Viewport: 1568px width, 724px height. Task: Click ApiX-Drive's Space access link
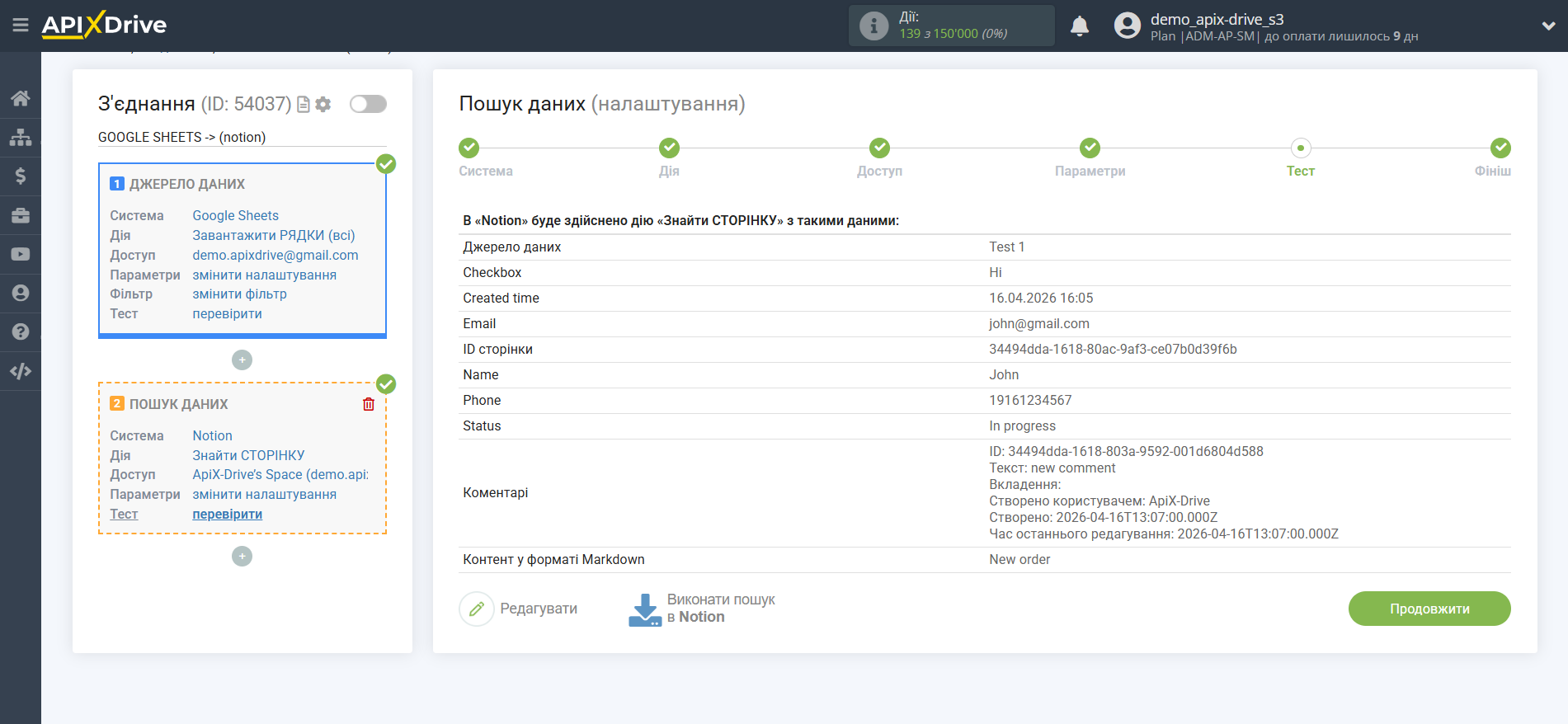click(280, 474)
